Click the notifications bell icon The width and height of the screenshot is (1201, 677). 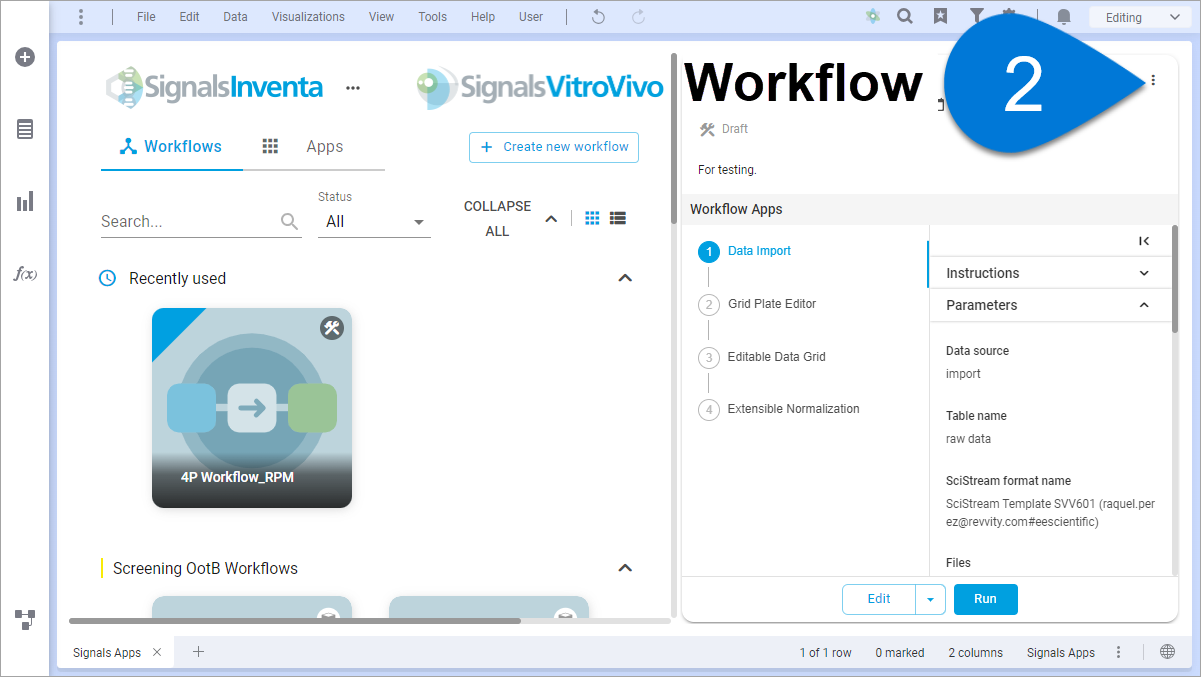tap(1064, 17)
